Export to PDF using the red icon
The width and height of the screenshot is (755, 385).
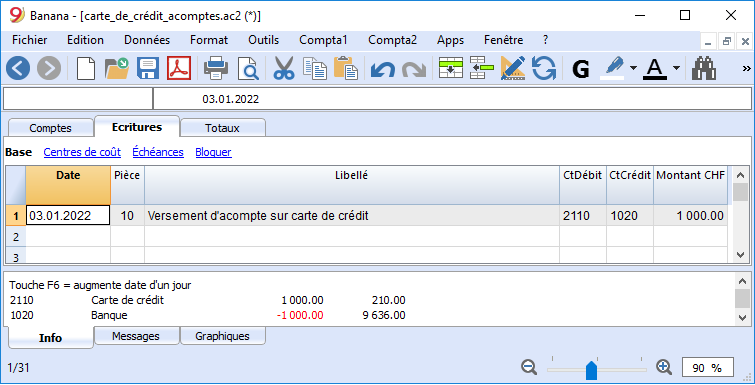pos(179,68)
